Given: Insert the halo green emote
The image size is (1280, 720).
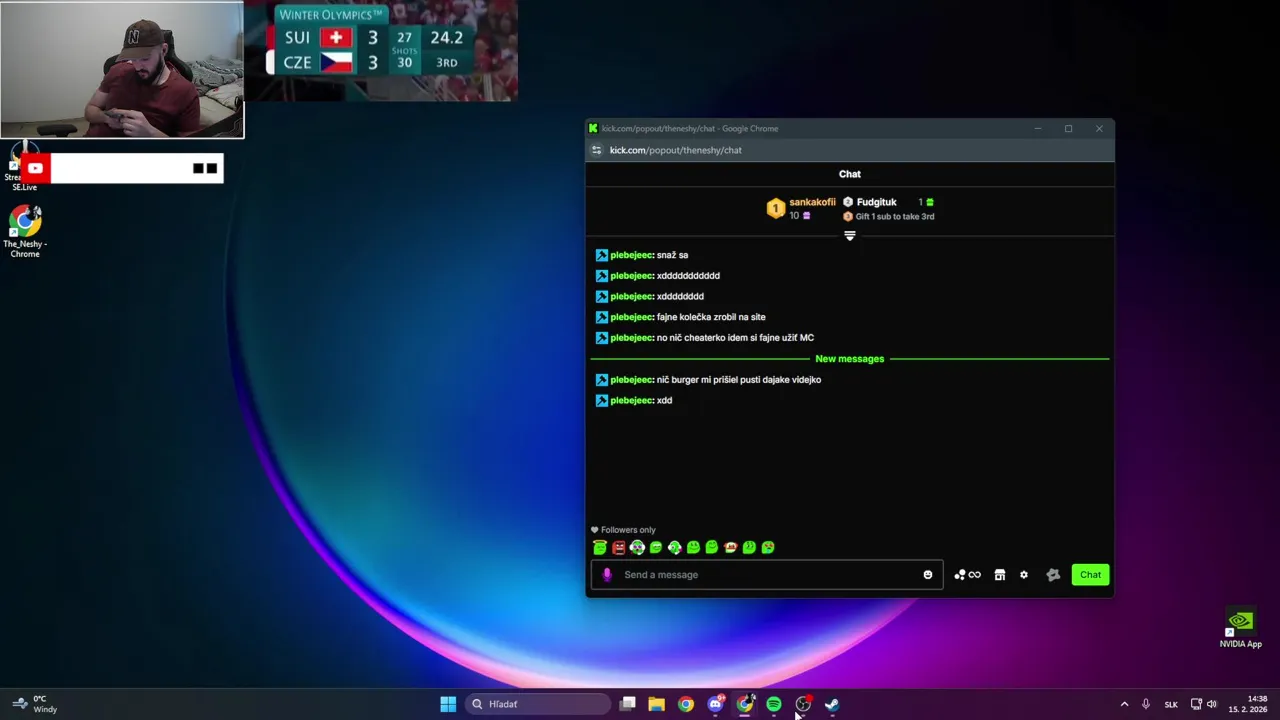Looking at the screenshot, I should coord(600,547).
